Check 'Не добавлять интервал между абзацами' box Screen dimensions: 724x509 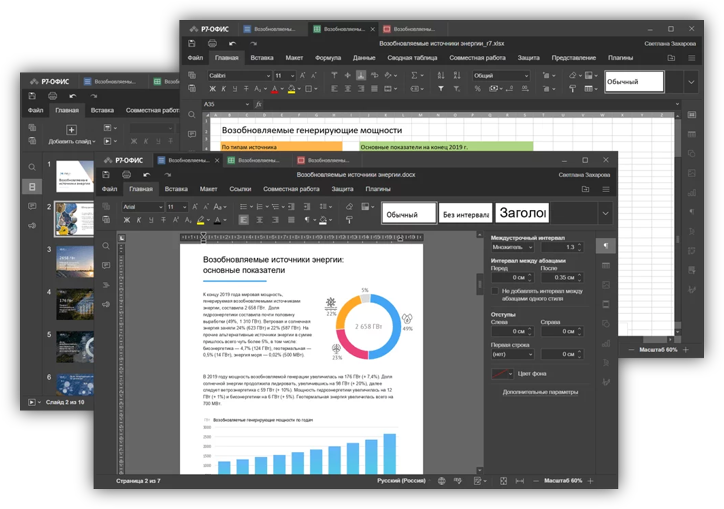pyautogui.click(x=494, y=292)
